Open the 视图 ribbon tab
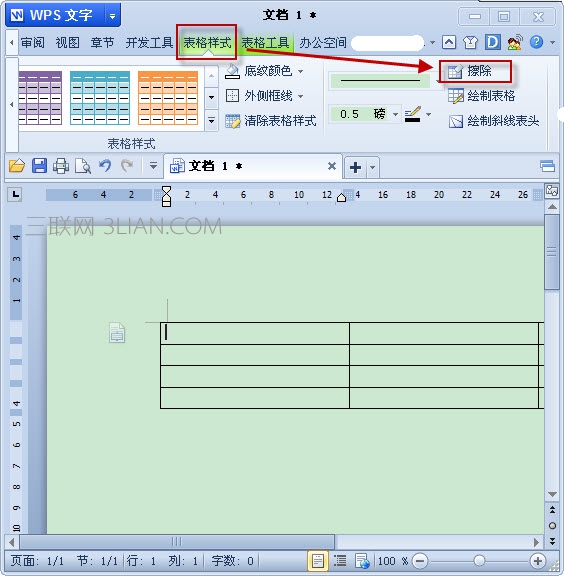The width and height of the screenshot is (564, 576). [68, 43]
